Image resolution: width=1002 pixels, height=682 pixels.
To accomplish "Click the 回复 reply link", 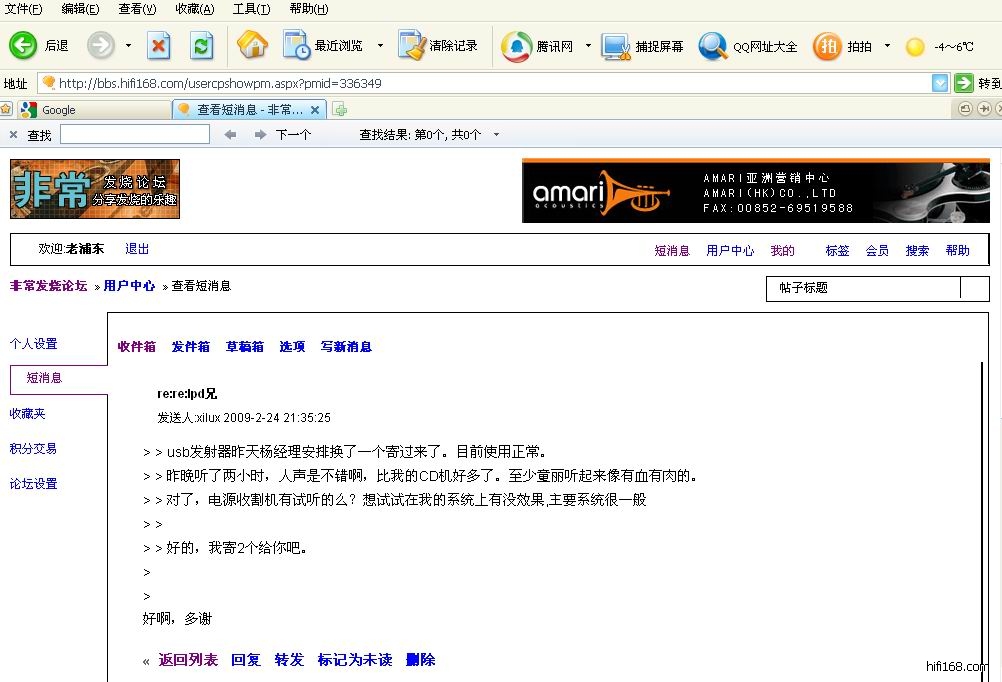I will [x=246, y=660].
